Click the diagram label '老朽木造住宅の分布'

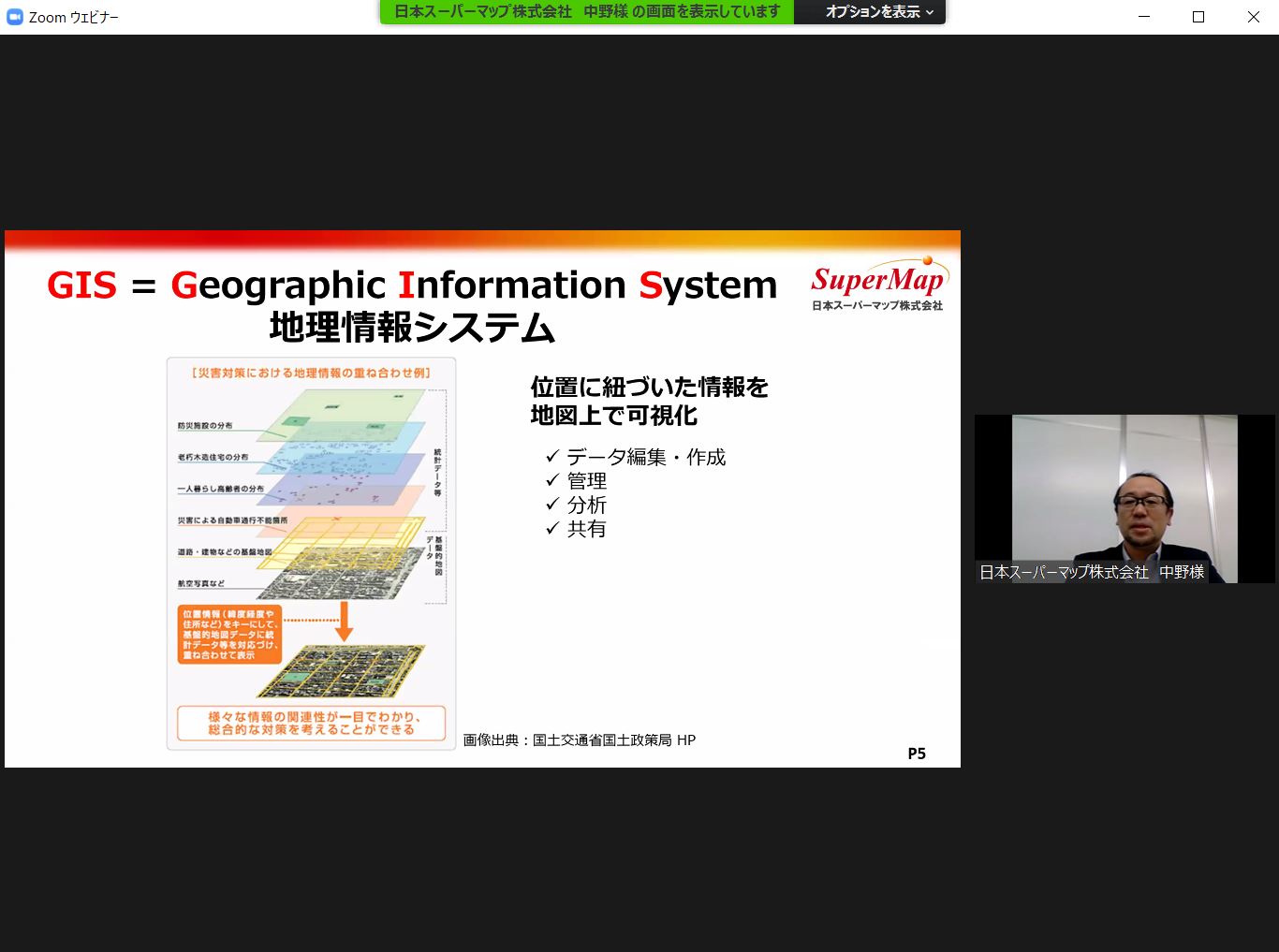point(213,457)
